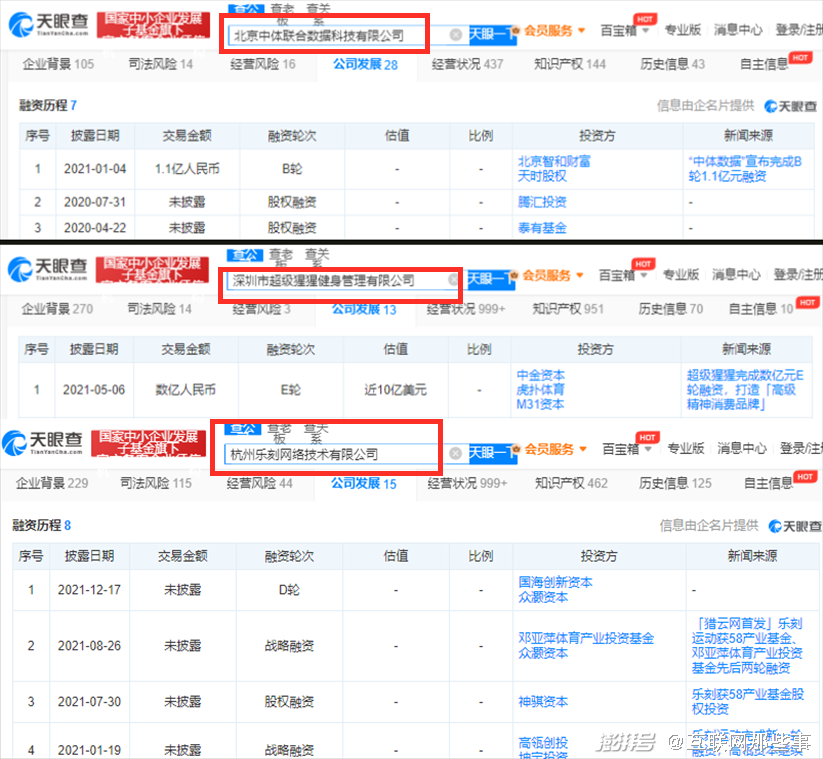Open the 企业背景 105 tab
The height and width of the screenshot is (759, 823).
(x=58, y=65)
